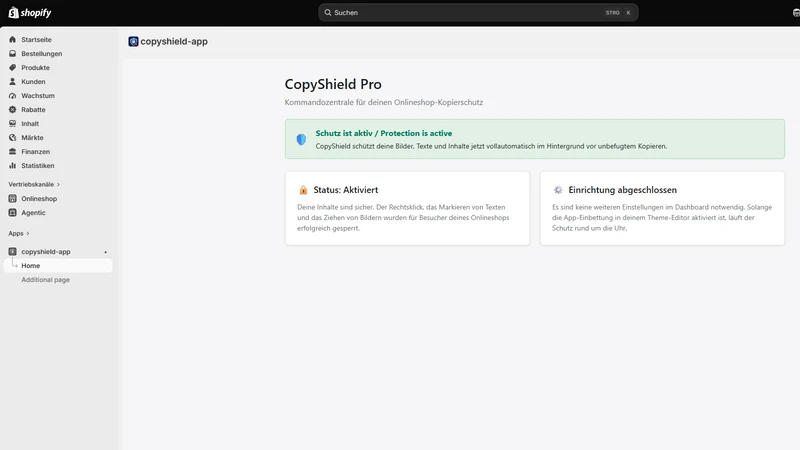The image size is (800, 450).
Task: Open Finanzen page
Action: tap(36, 152)
